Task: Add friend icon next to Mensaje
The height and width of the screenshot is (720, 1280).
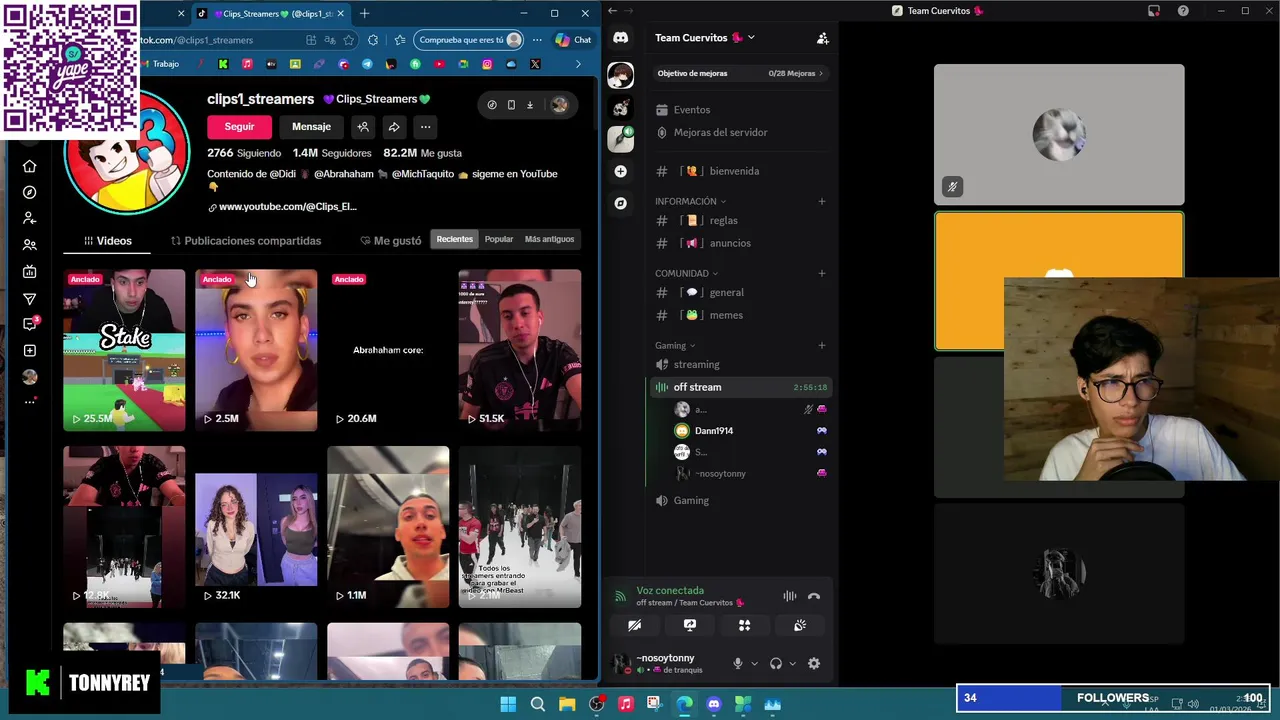Action: (x=363, y=127)
